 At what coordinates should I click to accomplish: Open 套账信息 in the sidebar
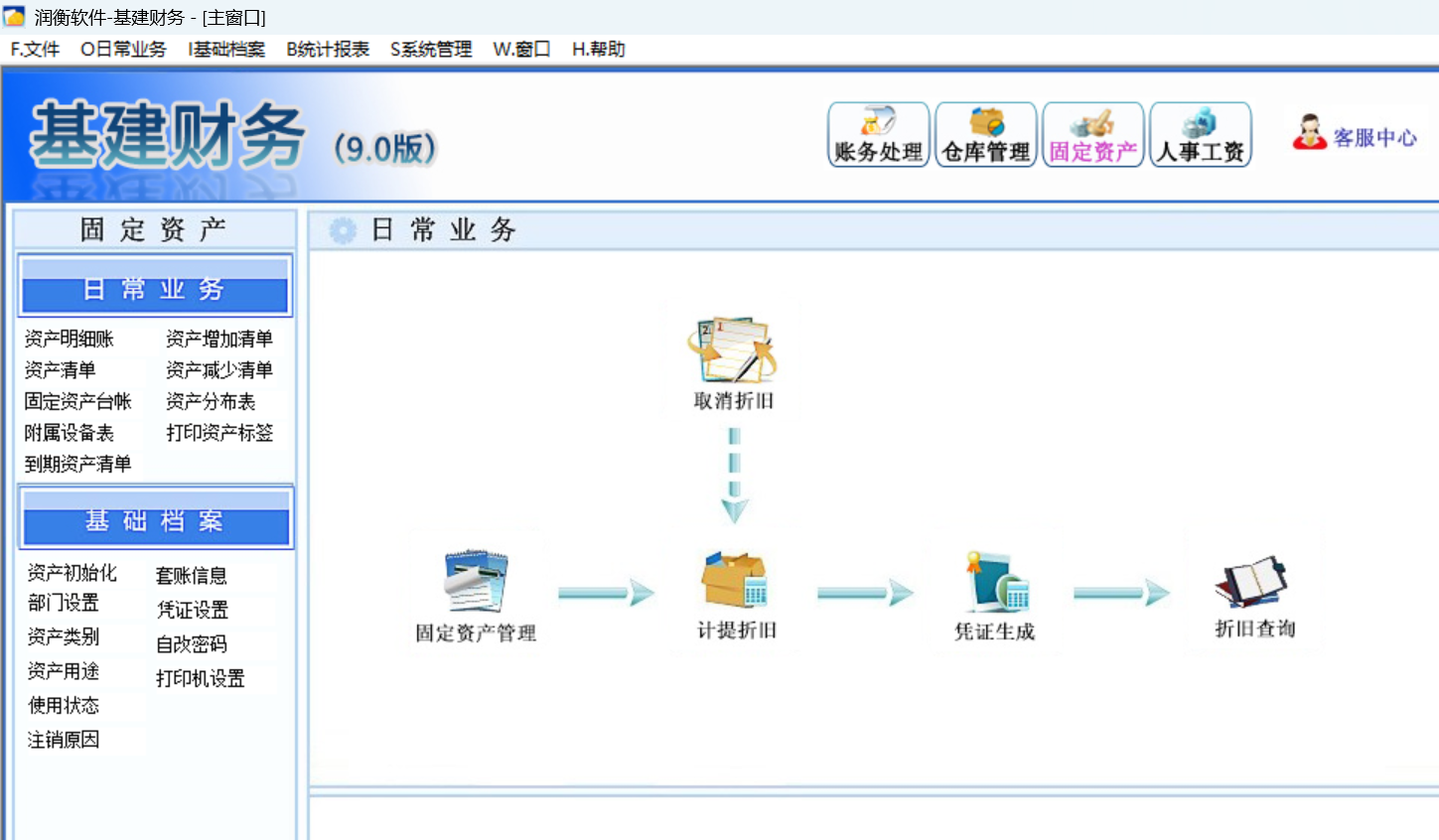pyautogui.click(x=192, y=576)
